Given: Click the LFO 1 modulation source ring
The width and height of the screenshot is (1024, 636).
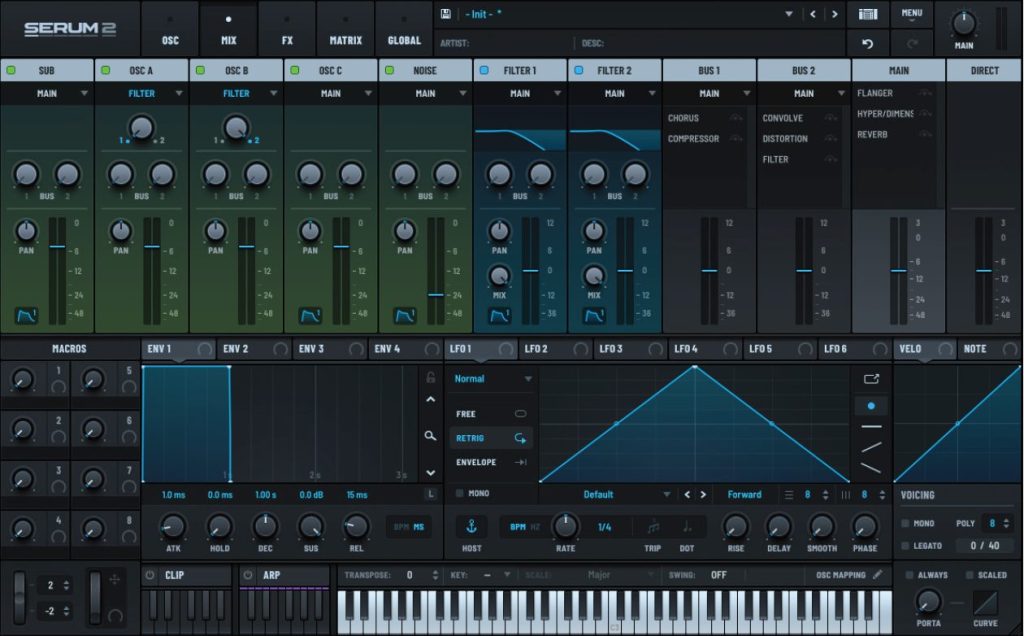Looking at the screenshot, I should (x=505, y=349).
